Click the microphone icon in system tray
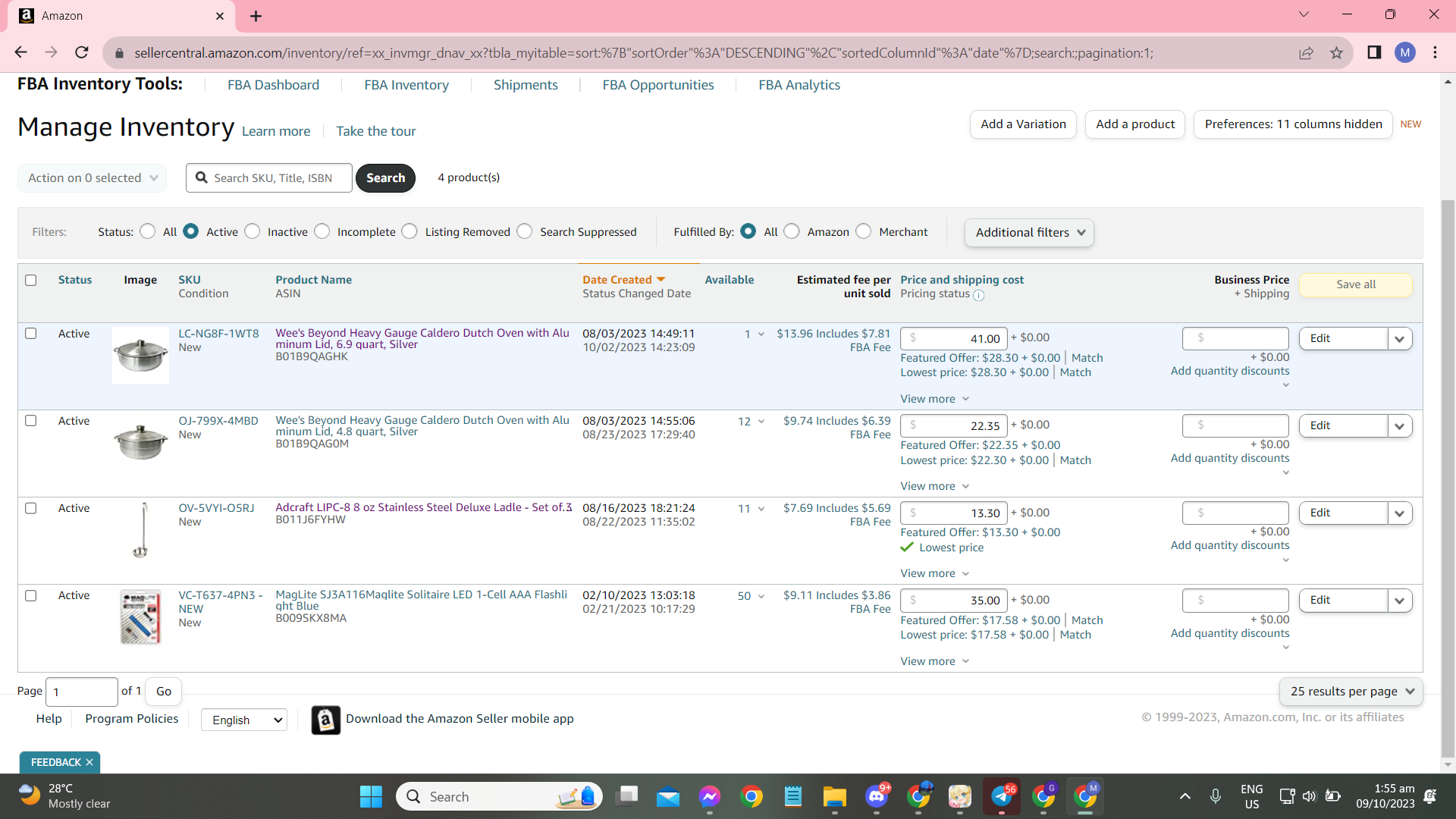The image size is (1456, 819). (x=1216, y=796)
